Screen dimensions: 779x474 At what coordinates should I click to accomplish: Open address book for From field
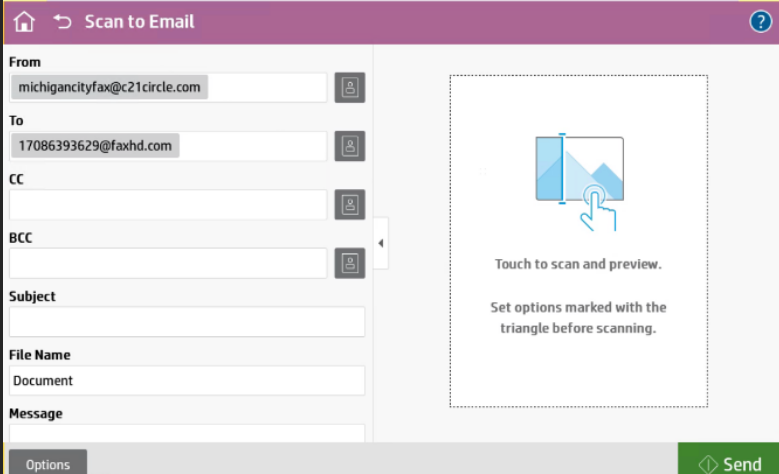coord(350,88)
